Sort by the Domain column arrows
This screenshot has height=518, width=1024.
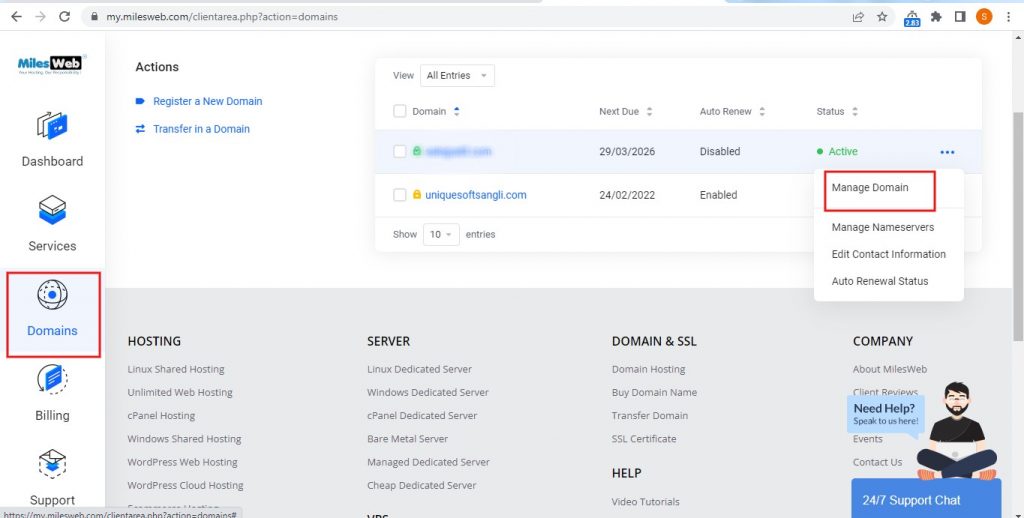[x=456, y=112]
